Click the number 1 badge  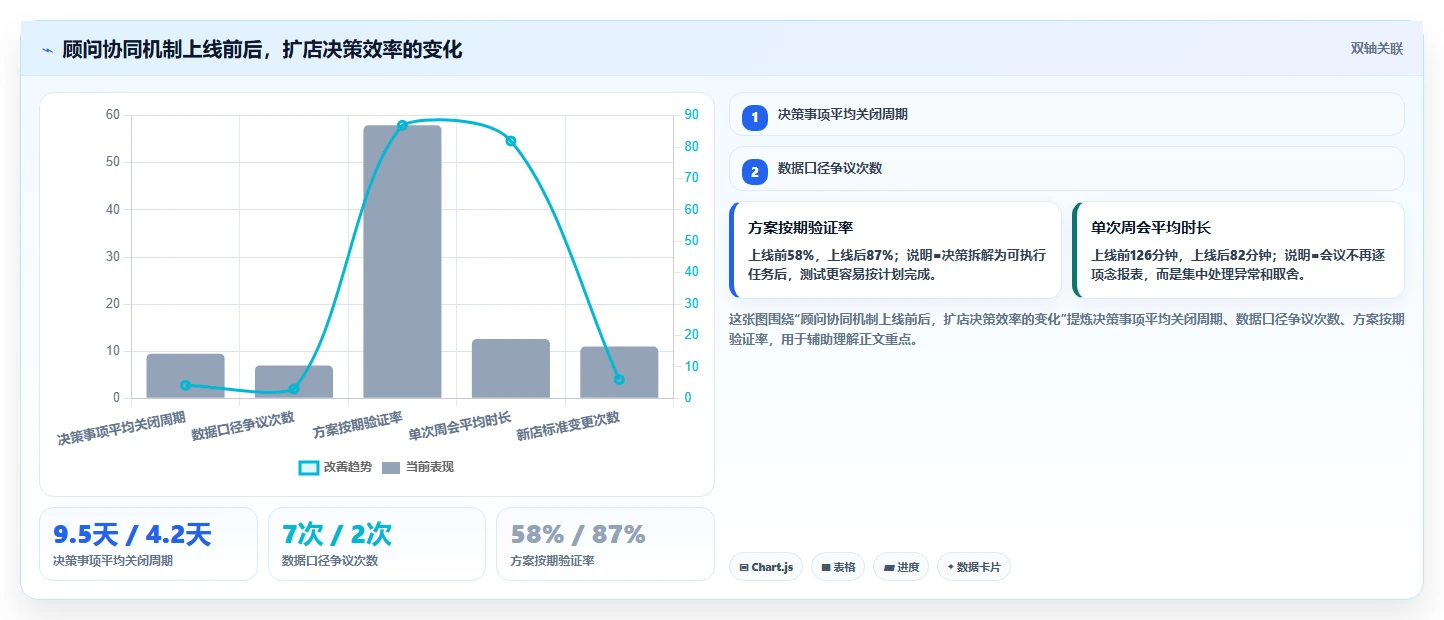tap(755, 118)
